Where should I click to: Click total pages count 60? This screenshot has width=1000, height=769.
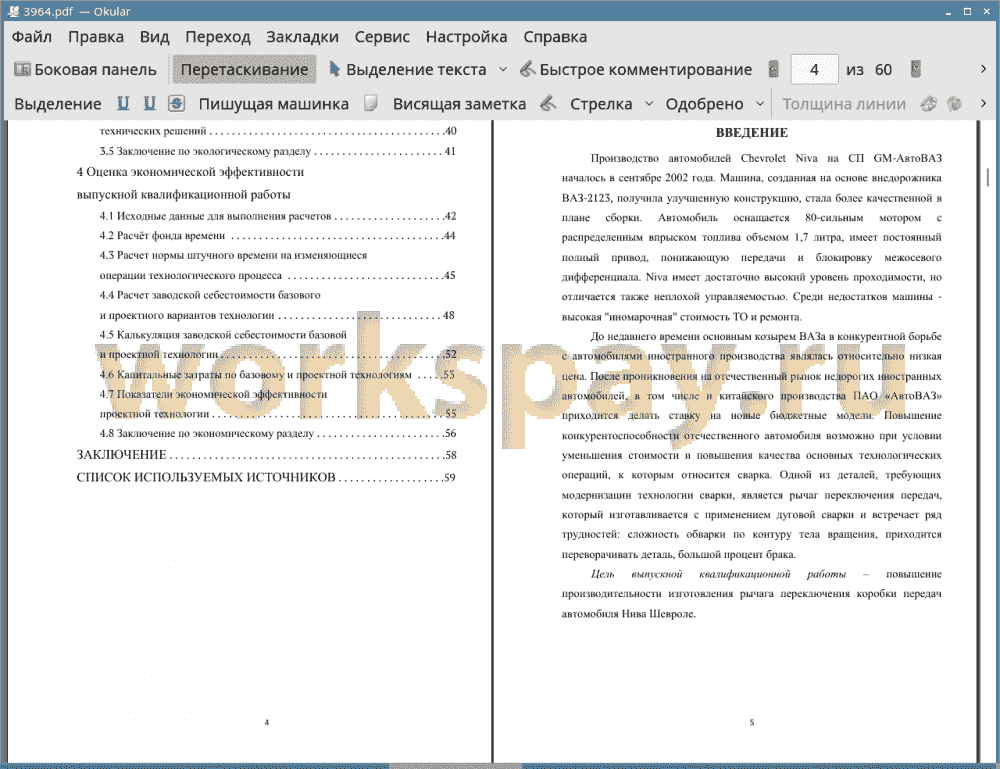(x=883, y=70)
